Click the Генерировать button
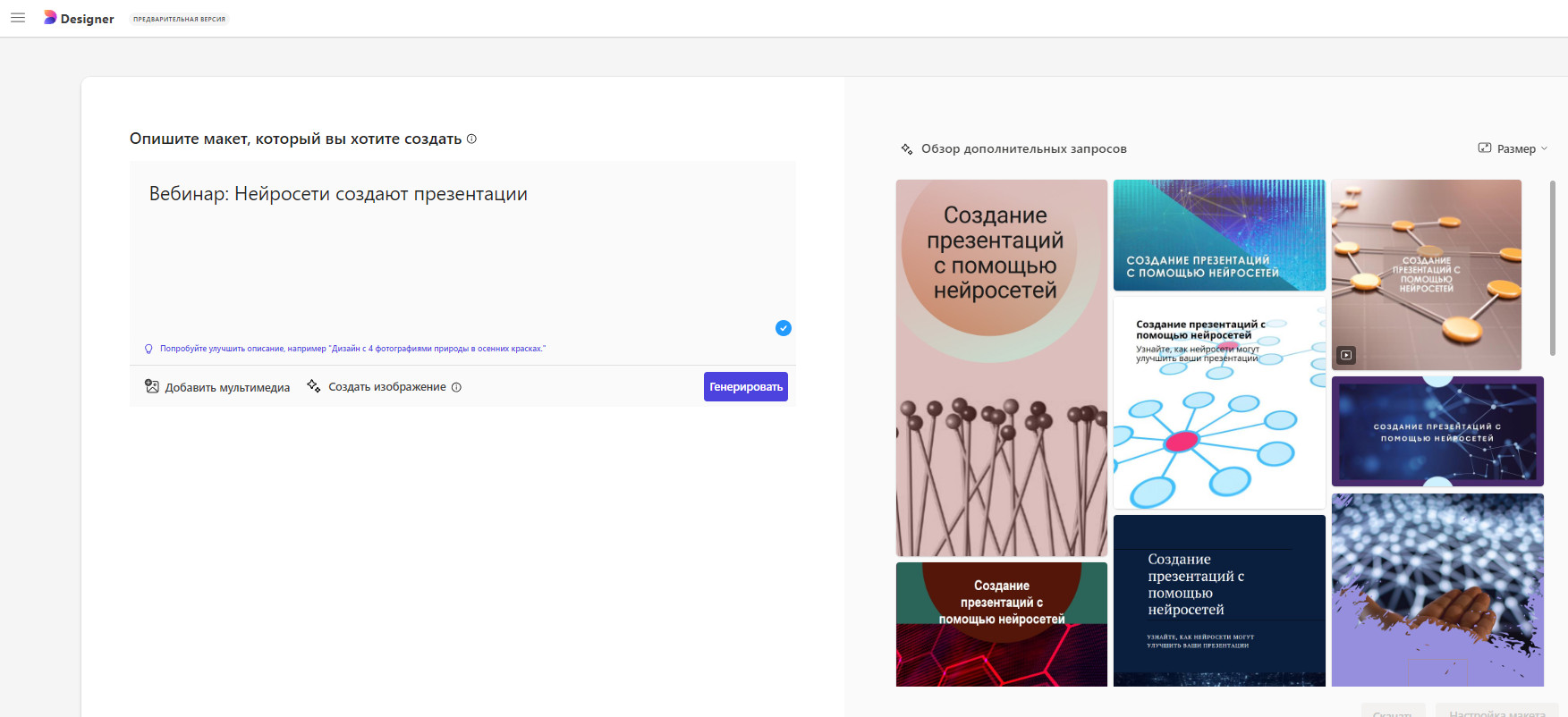Viewport: 1568px width, 717px height. [x=746, y=386]
